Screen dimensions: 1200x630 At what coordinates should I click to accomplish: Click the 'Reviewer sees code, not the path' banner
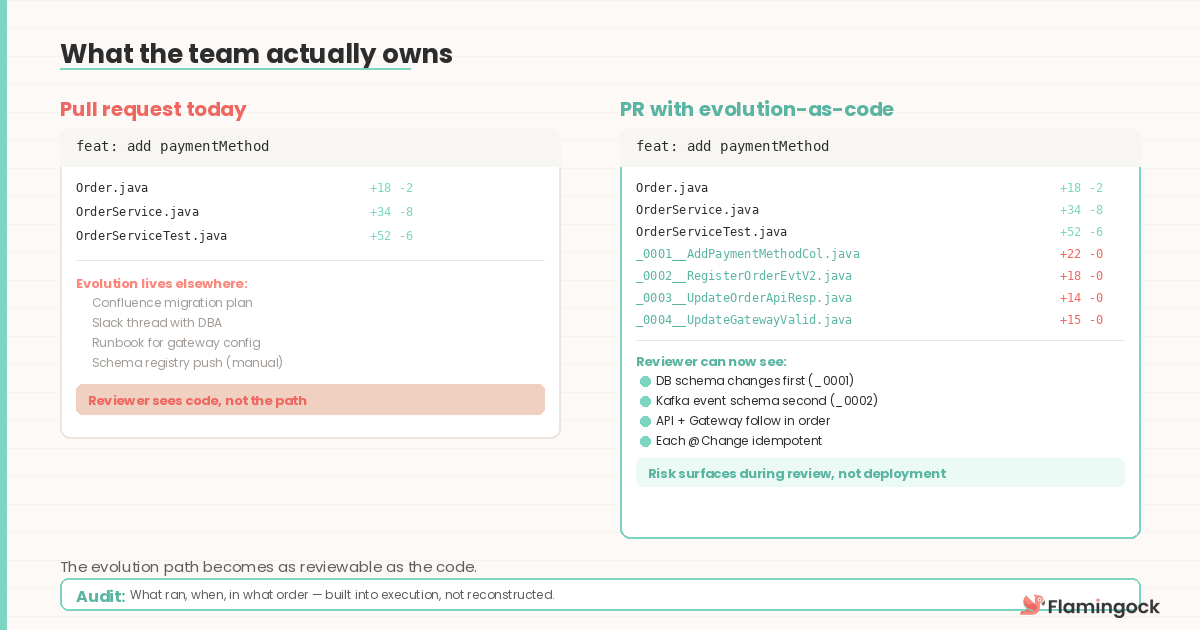(x=310, y=400)
